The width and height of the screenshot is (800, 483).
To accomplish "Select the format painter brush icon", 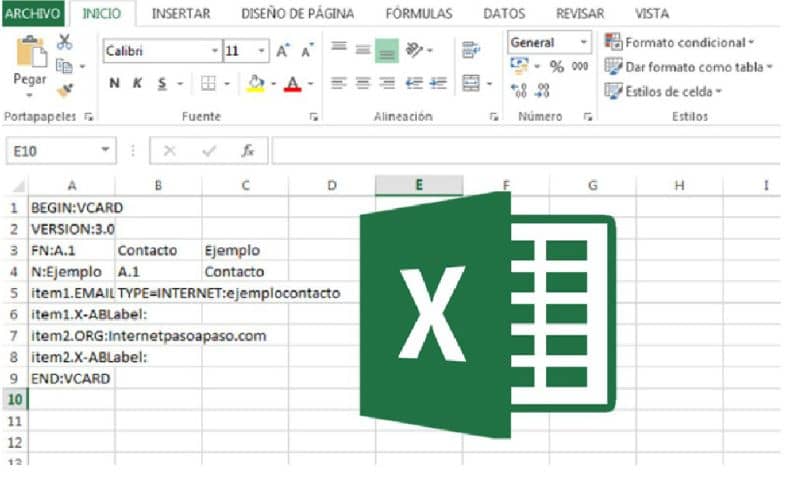I will click(x=65, y=90).
